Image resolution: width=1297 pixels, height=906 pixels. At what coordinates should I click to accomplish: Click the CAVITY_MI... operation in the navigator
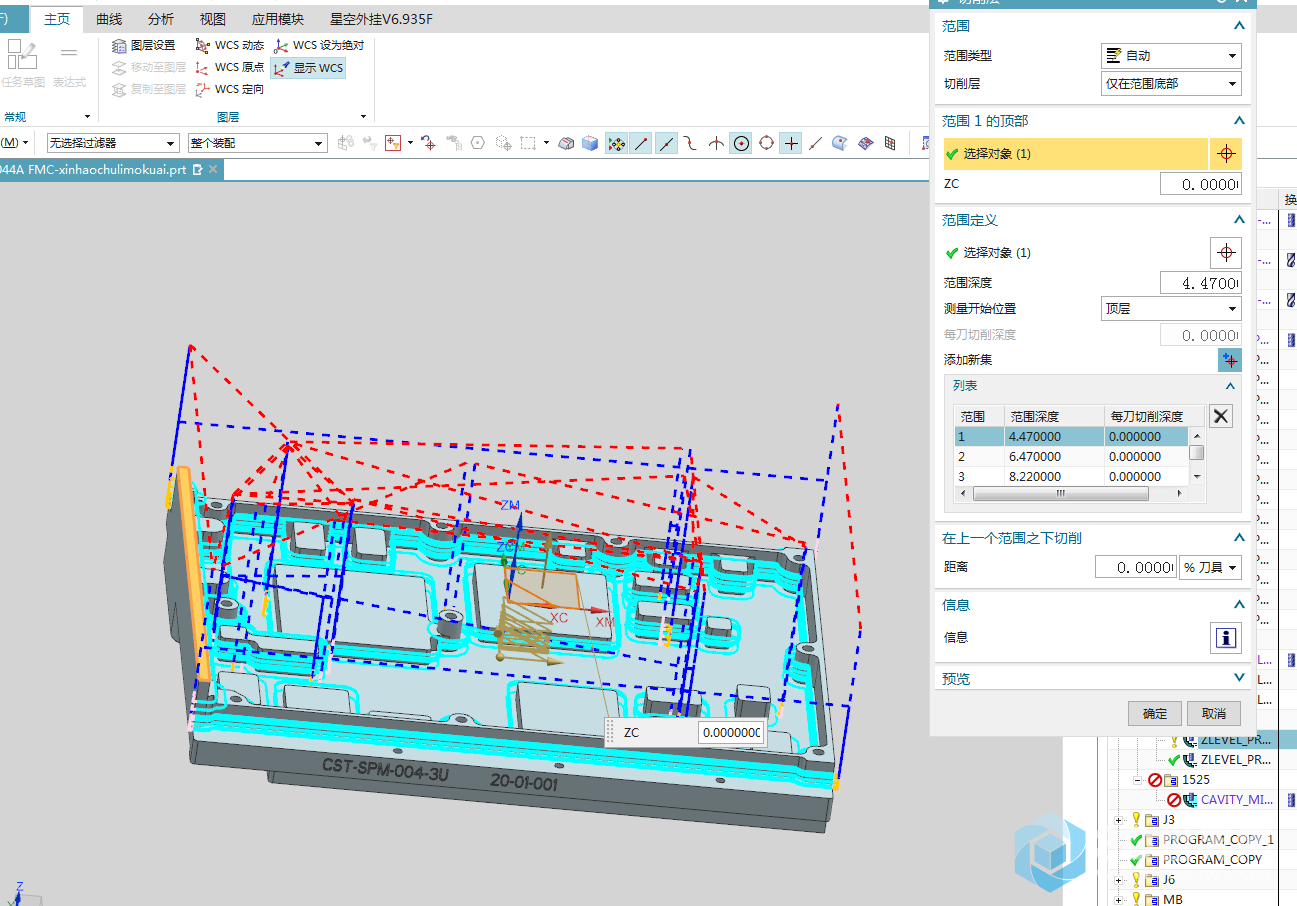(1236, 799)
